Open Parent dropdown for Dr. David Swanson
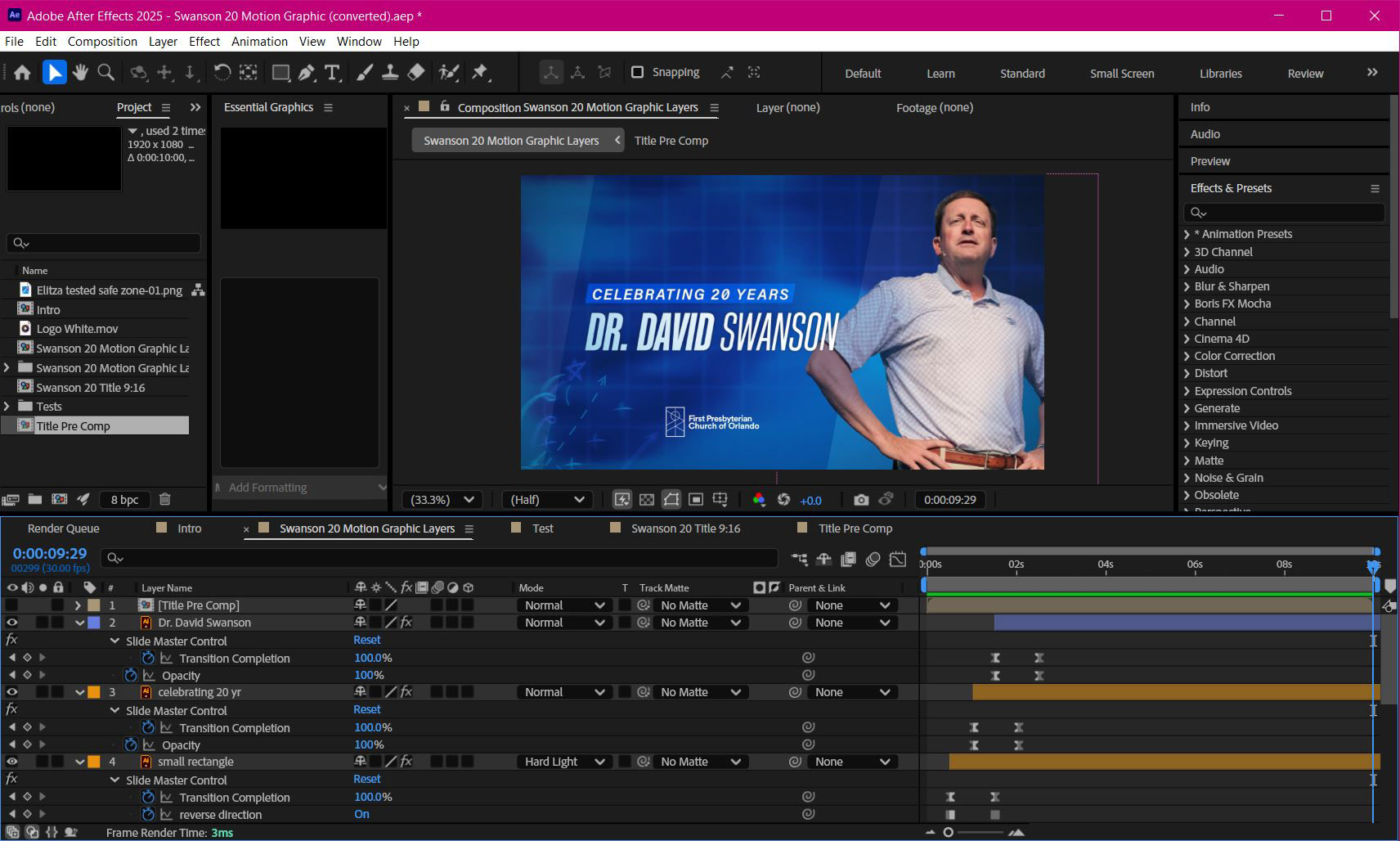Viewport: 1400px width, 841px height. (851, 623)
